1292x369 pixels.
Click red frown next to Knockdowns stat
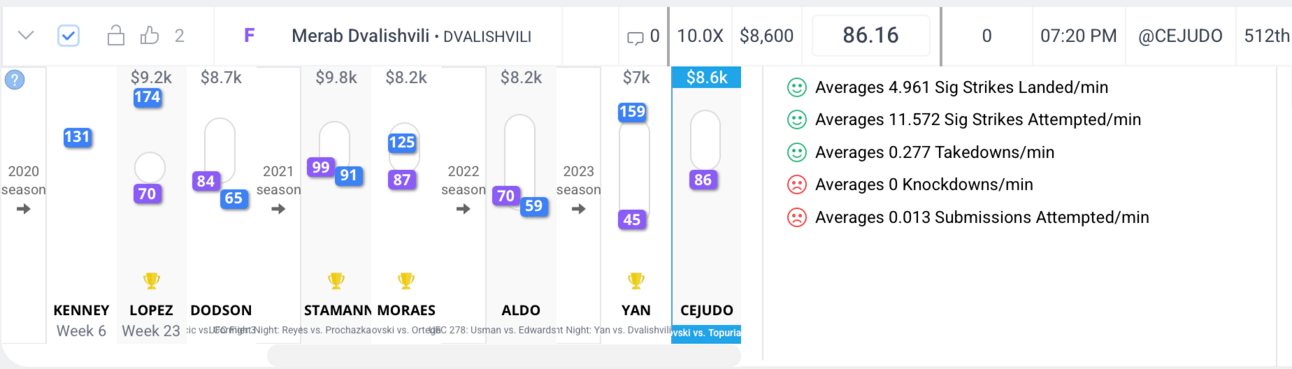[x=797, y=185]
